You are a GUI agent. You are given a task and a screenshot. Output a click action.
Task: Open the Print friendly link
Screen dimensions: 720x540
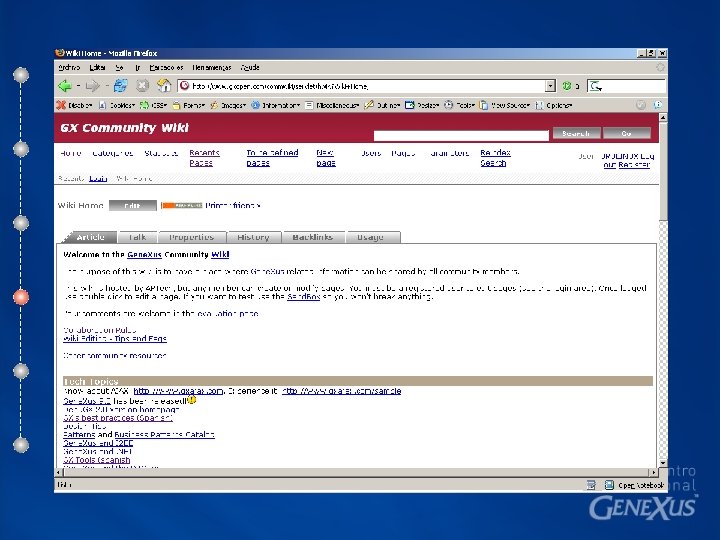(233, 206)
